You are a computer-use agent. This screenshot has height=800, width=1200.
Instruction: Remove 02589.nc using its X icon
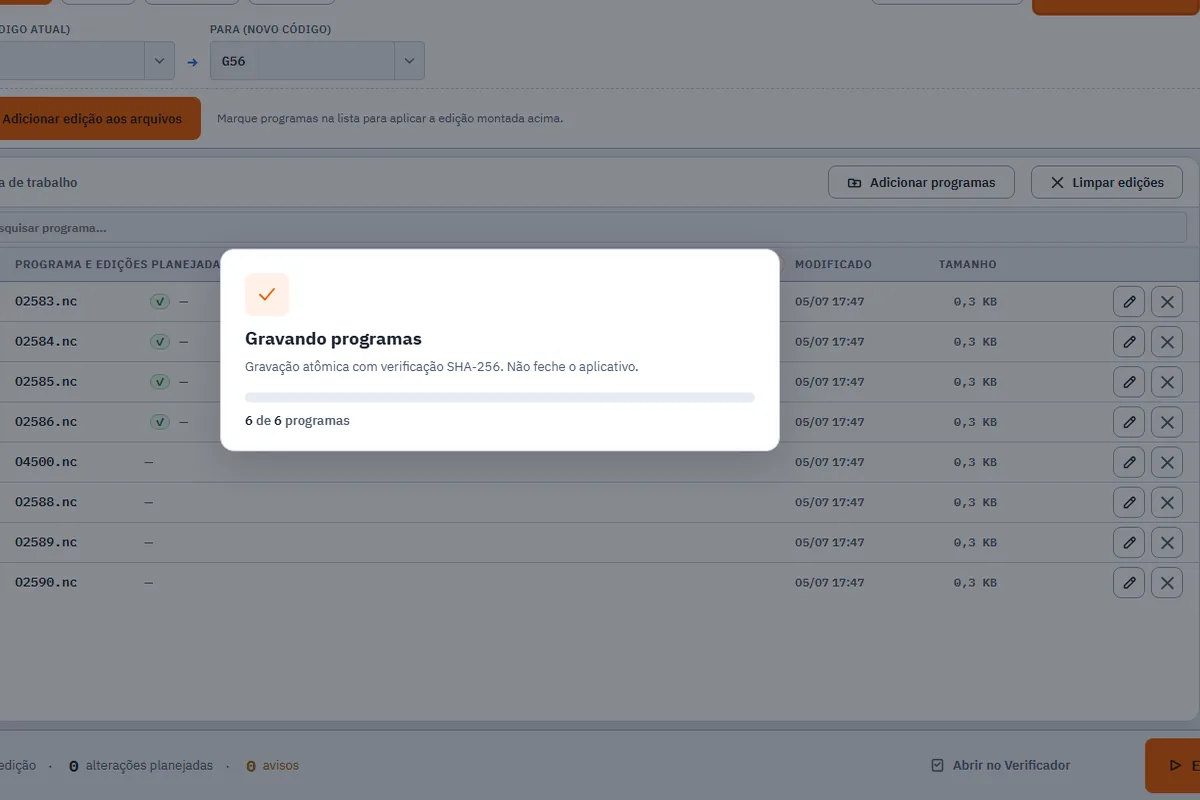click(1167, 541)
